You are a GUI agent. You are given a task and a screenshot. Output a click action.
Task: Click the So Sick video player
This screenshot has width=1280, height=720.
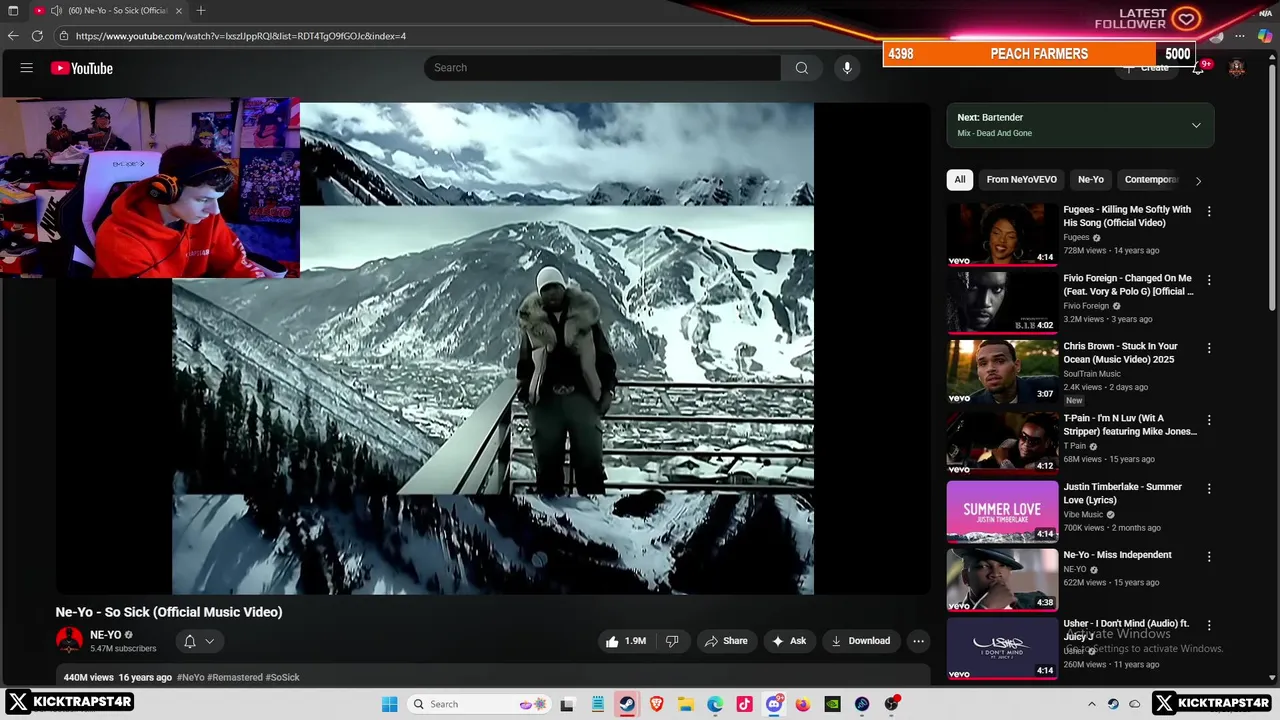[x=493, y=349]
